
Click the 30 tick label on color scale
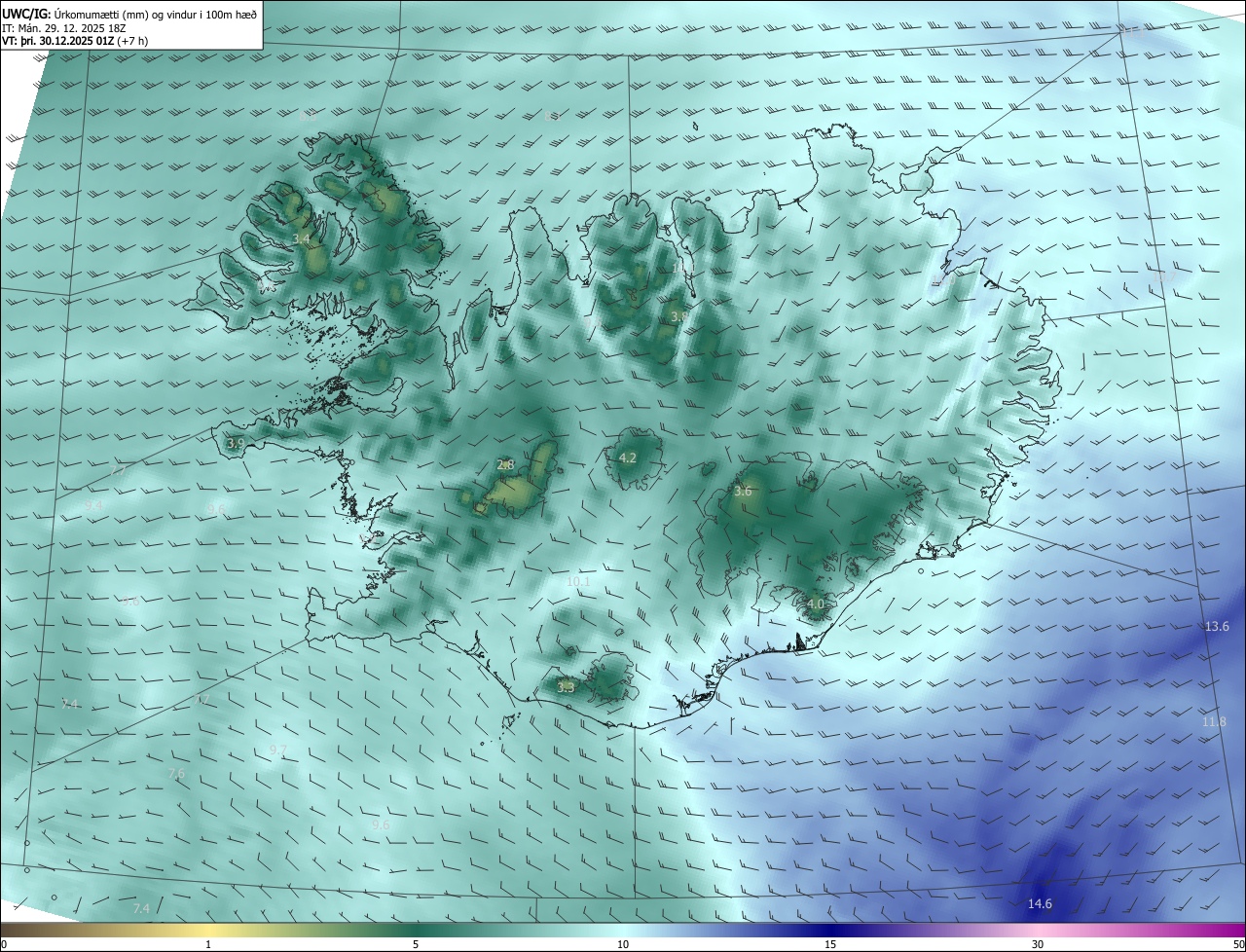pos(1038,944)
